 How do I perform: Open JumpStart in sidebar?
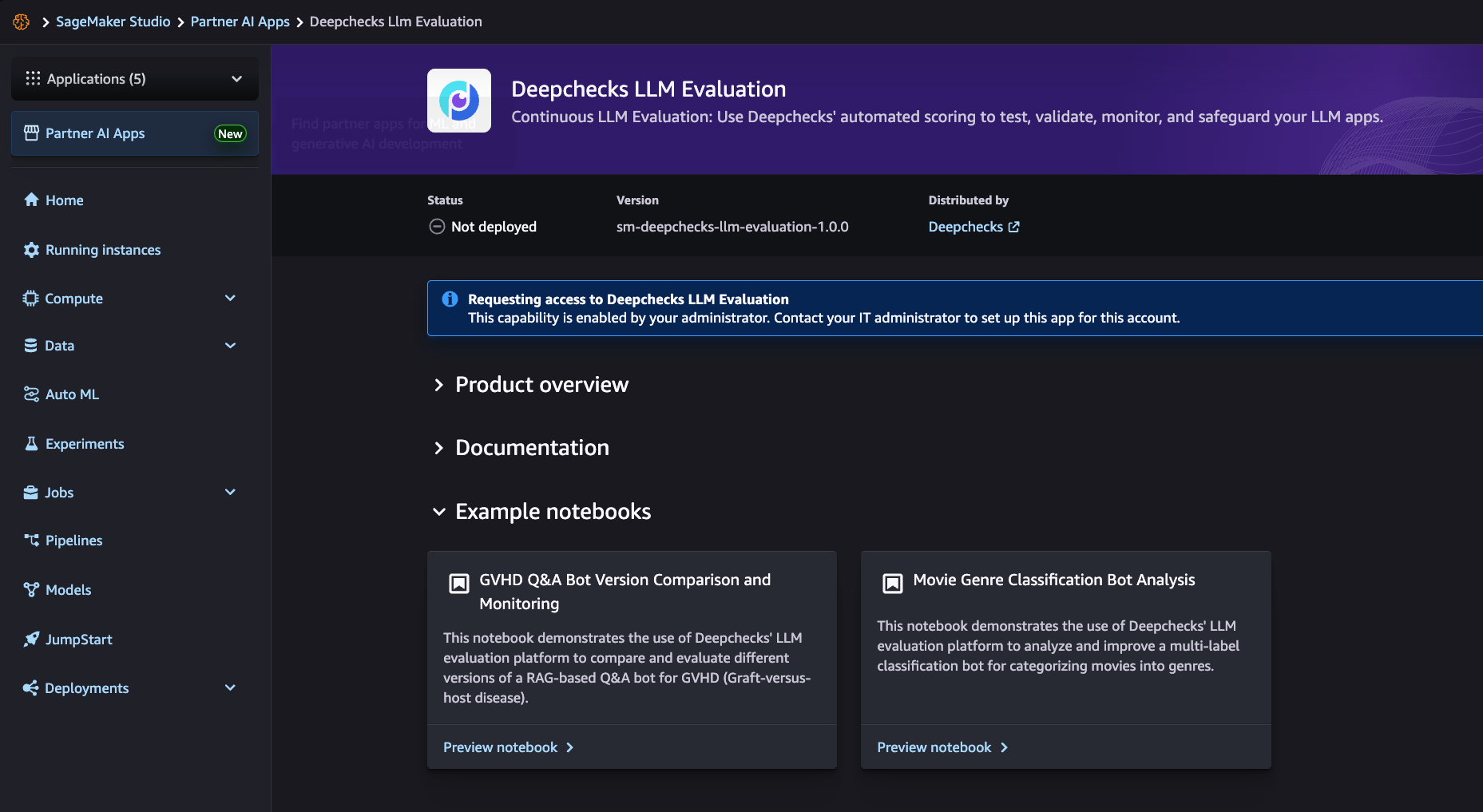click(x=79, y=640)
